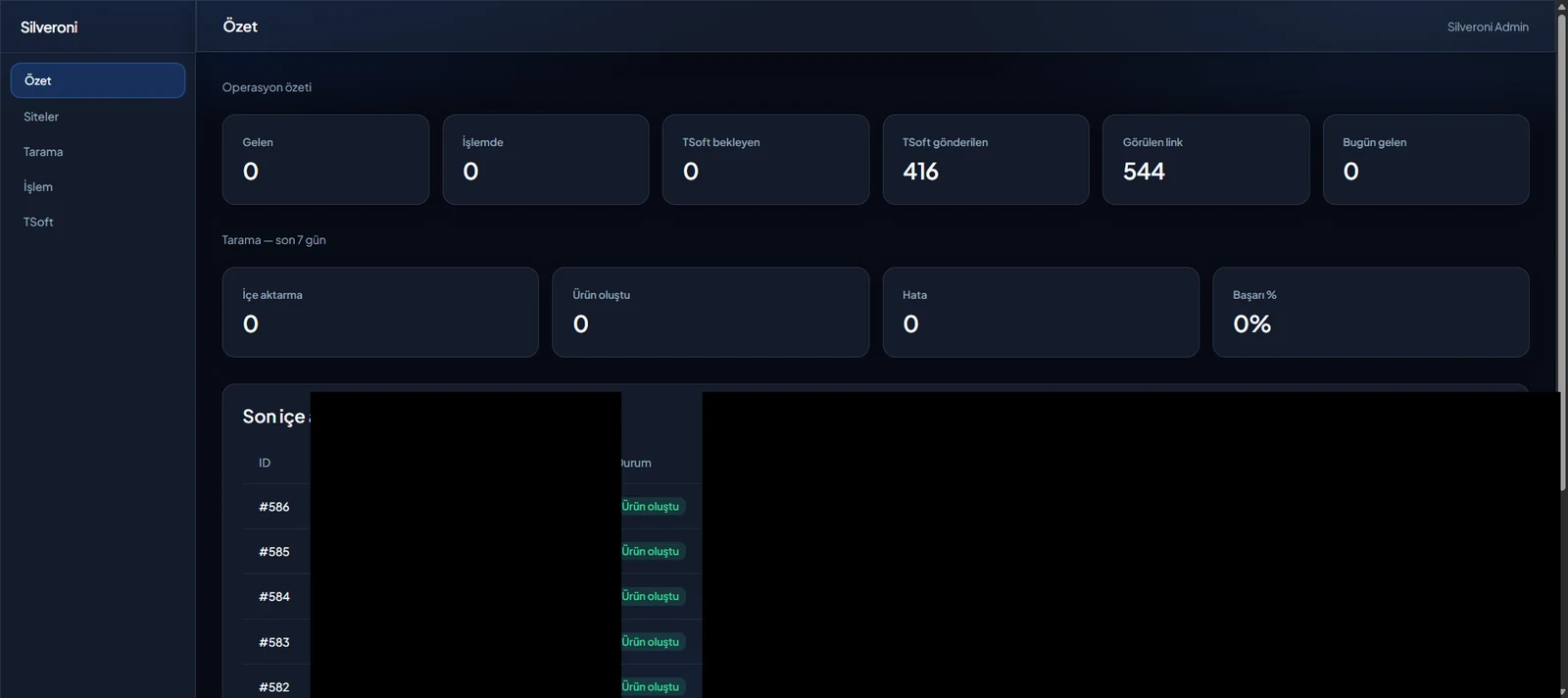The height and width of the screenshot is (698, 1568).
Task: Open the Silveroni Admin account label
Action: point(1488,27)
